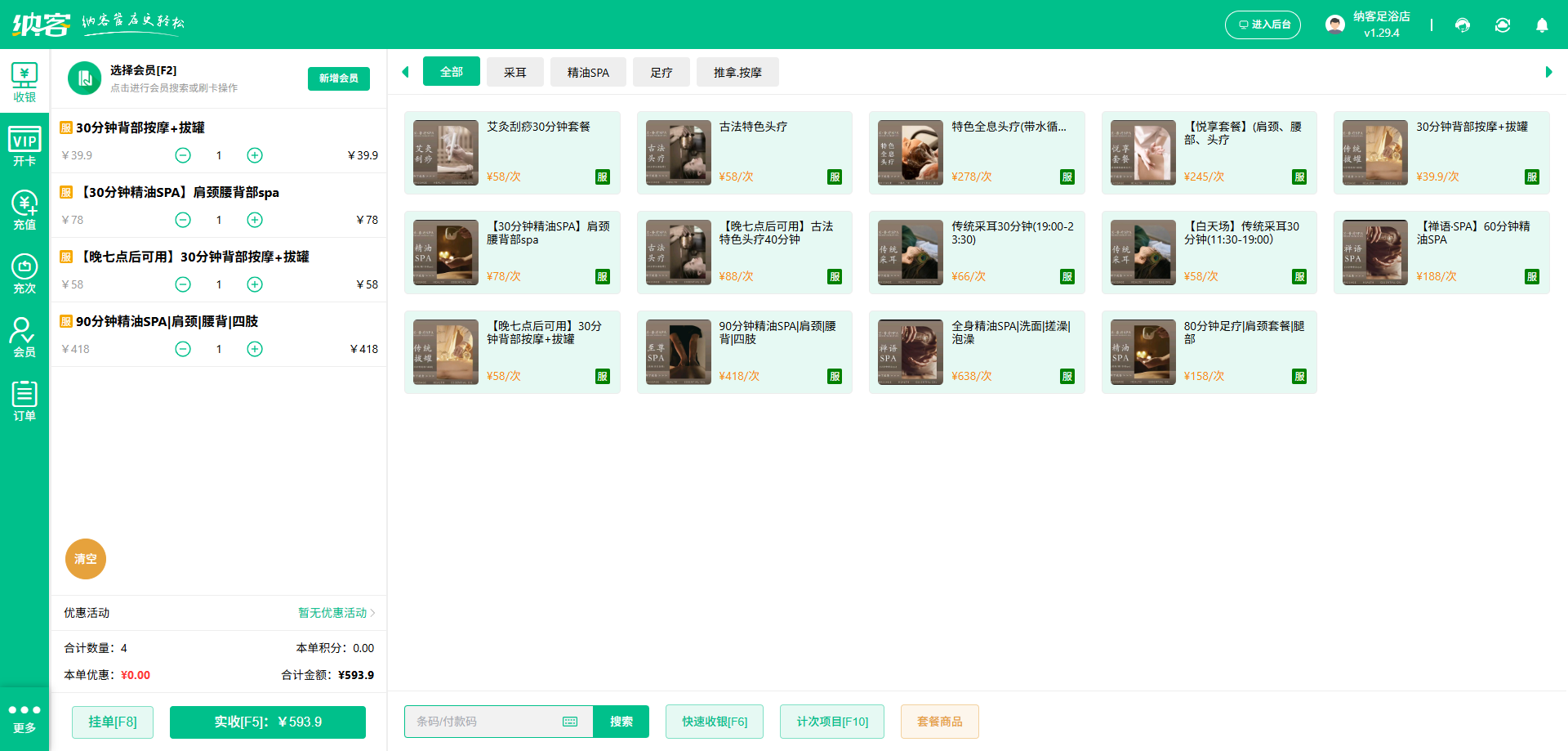Screen dimensions: 1568x751
Task: Increase quantity of 30分钟背部按摩+拔罐
Action: pyautogui.click(x=254, y=154)
